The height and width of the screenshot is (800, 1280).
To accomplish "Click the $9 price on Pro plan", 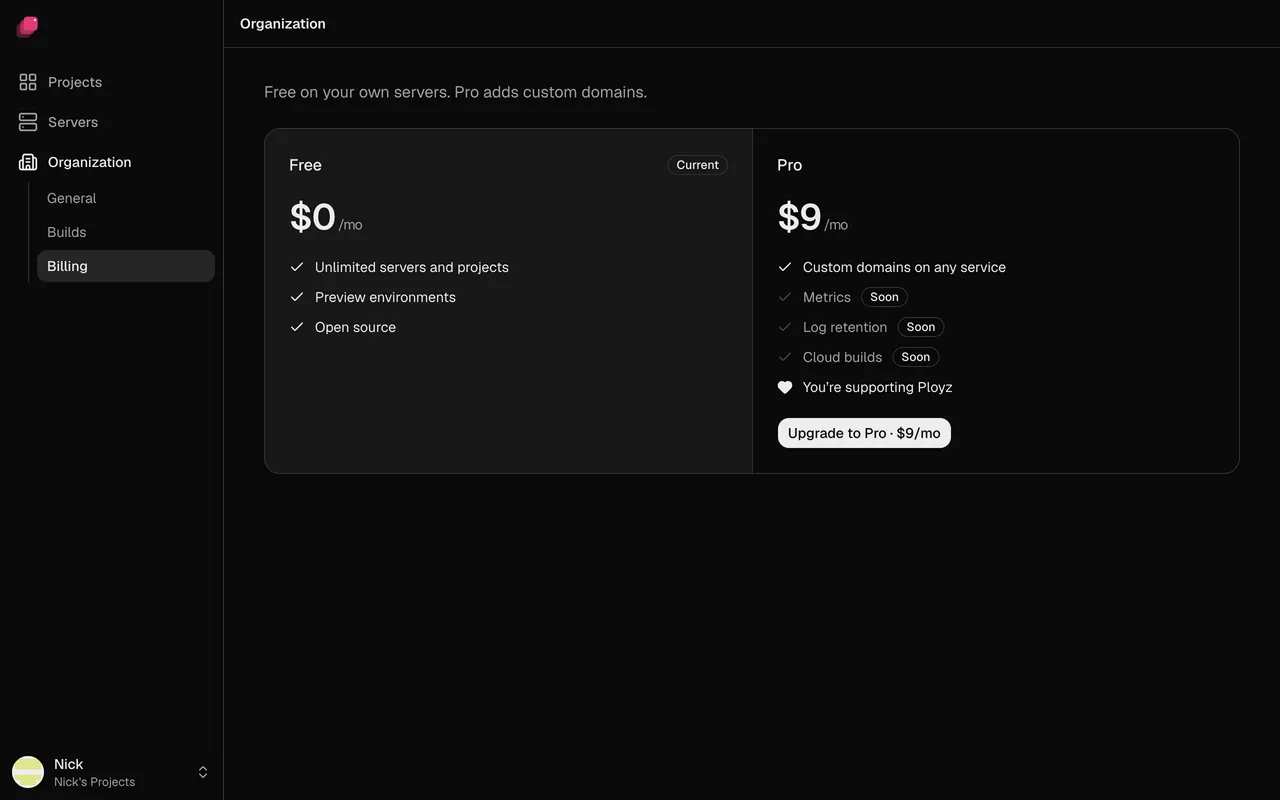I will point(799,217).
